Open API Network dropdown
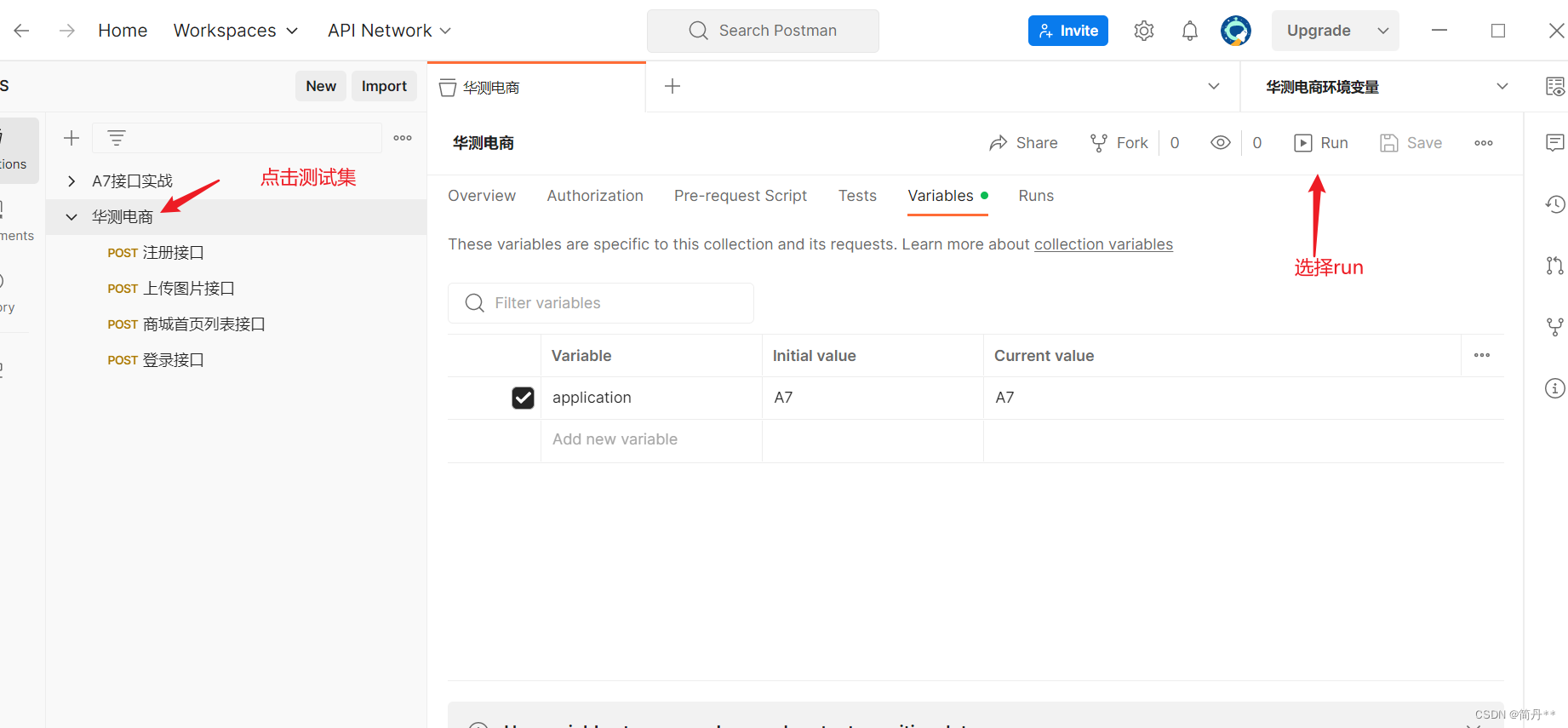This screenshot has height=728, width=1568. tap(389, 31)
